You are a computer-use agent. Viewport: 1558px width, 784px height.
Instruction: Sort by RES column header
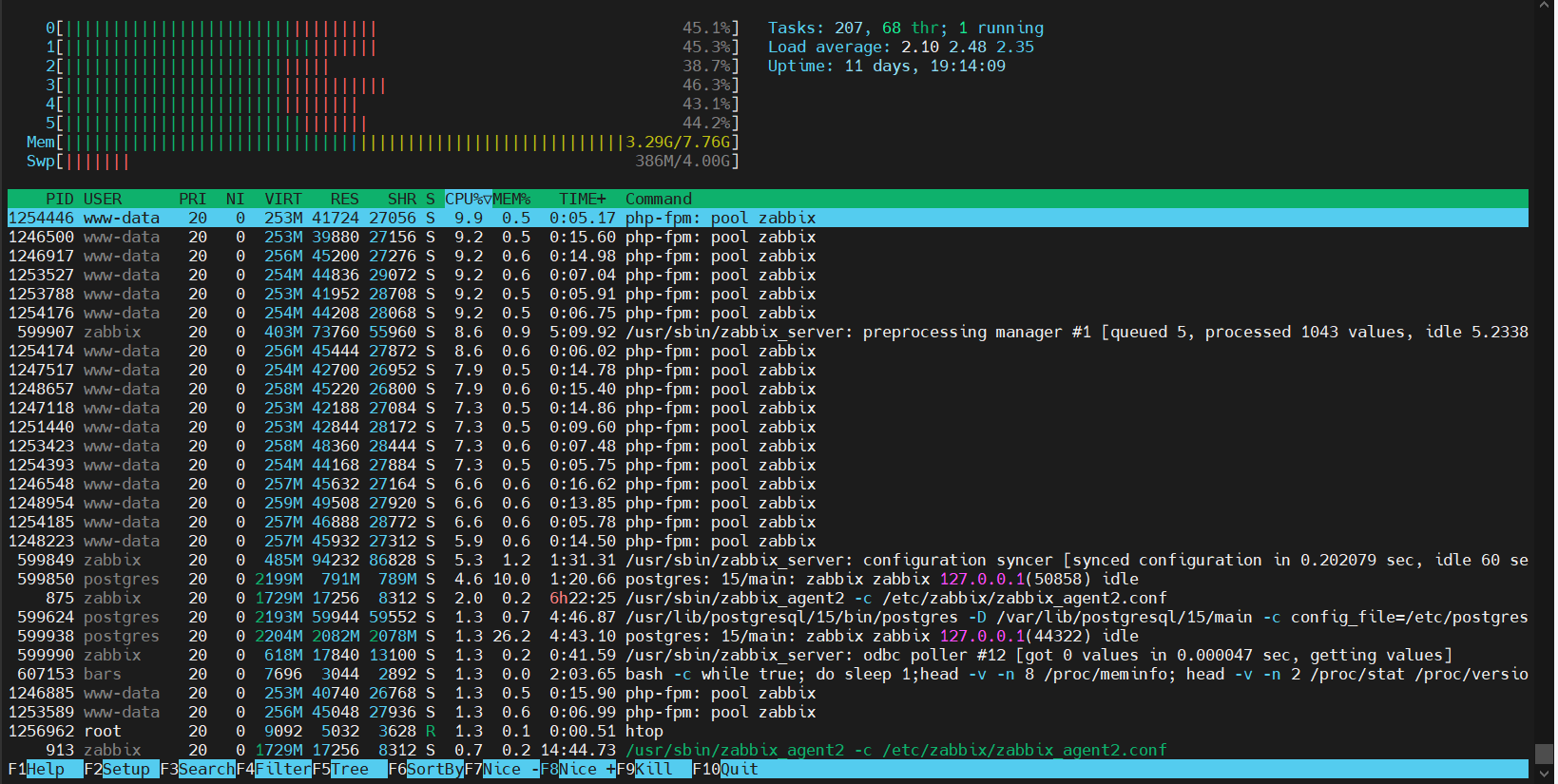(345, 199)
